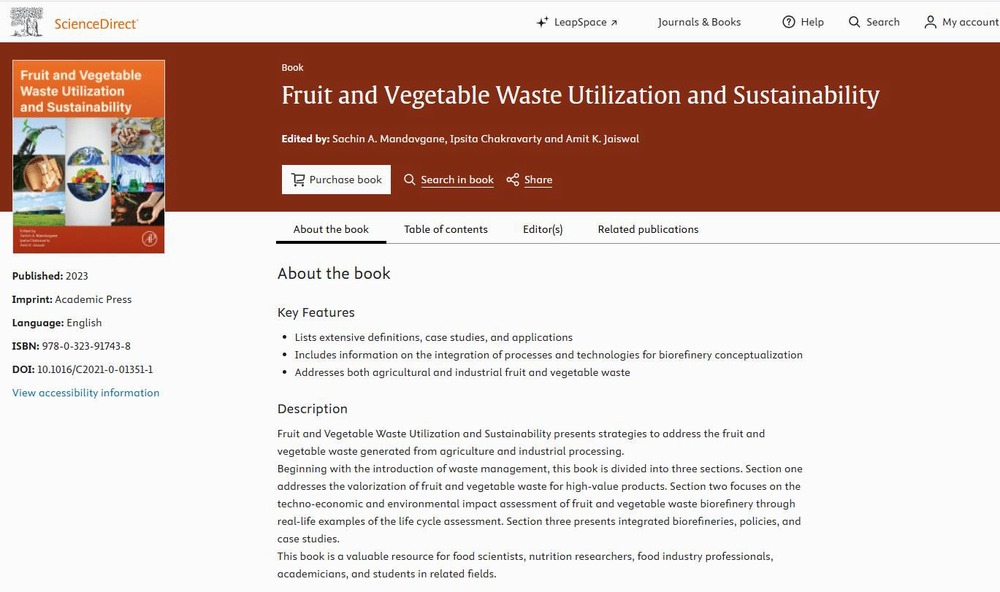The width and height of the screenshot is (1000, 592).
Task: Click the Share network icon
Action: coord(513,180)
